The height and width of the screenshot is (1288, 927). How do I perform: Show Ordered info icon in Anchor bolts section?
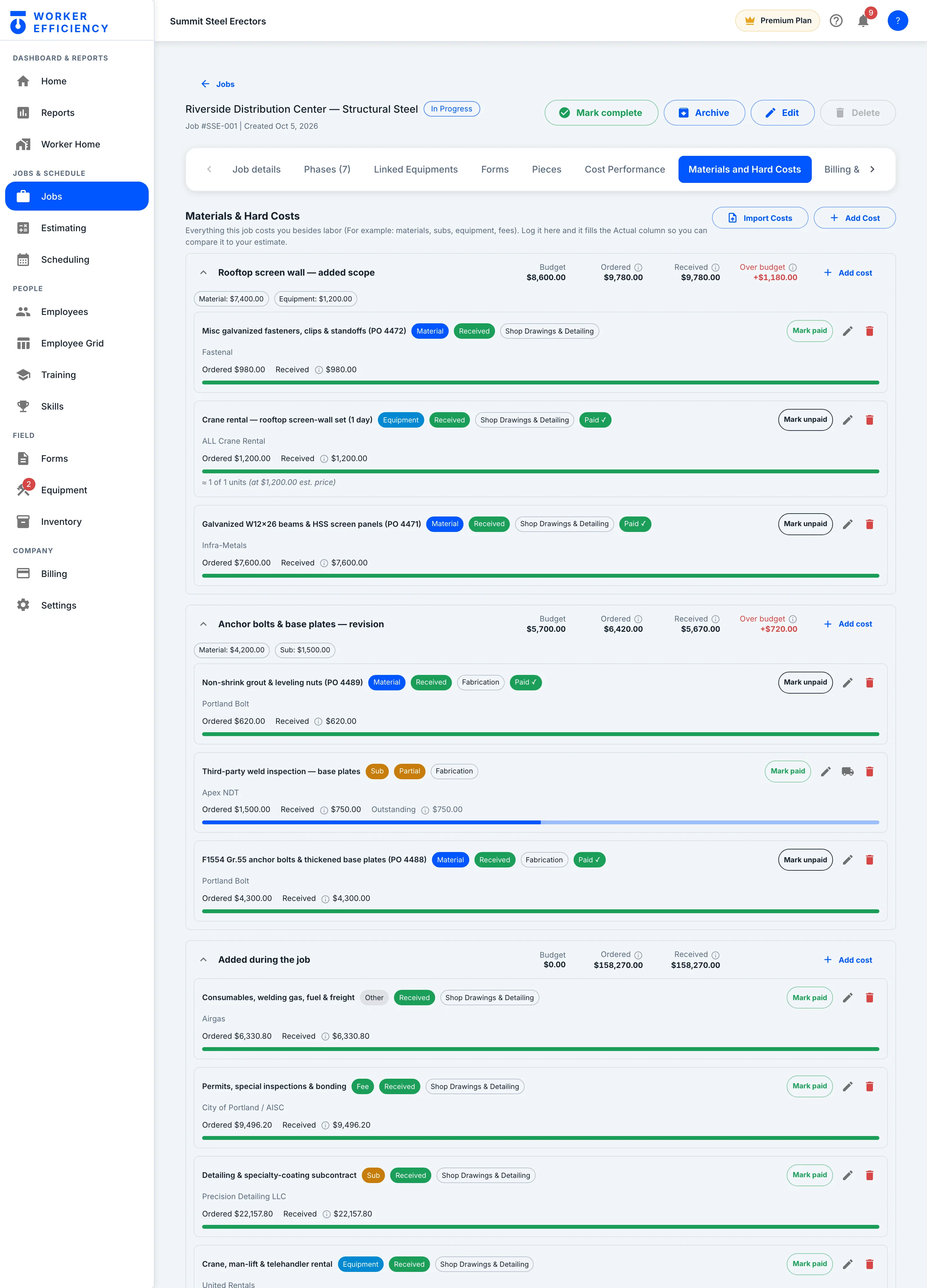point(638,619)
